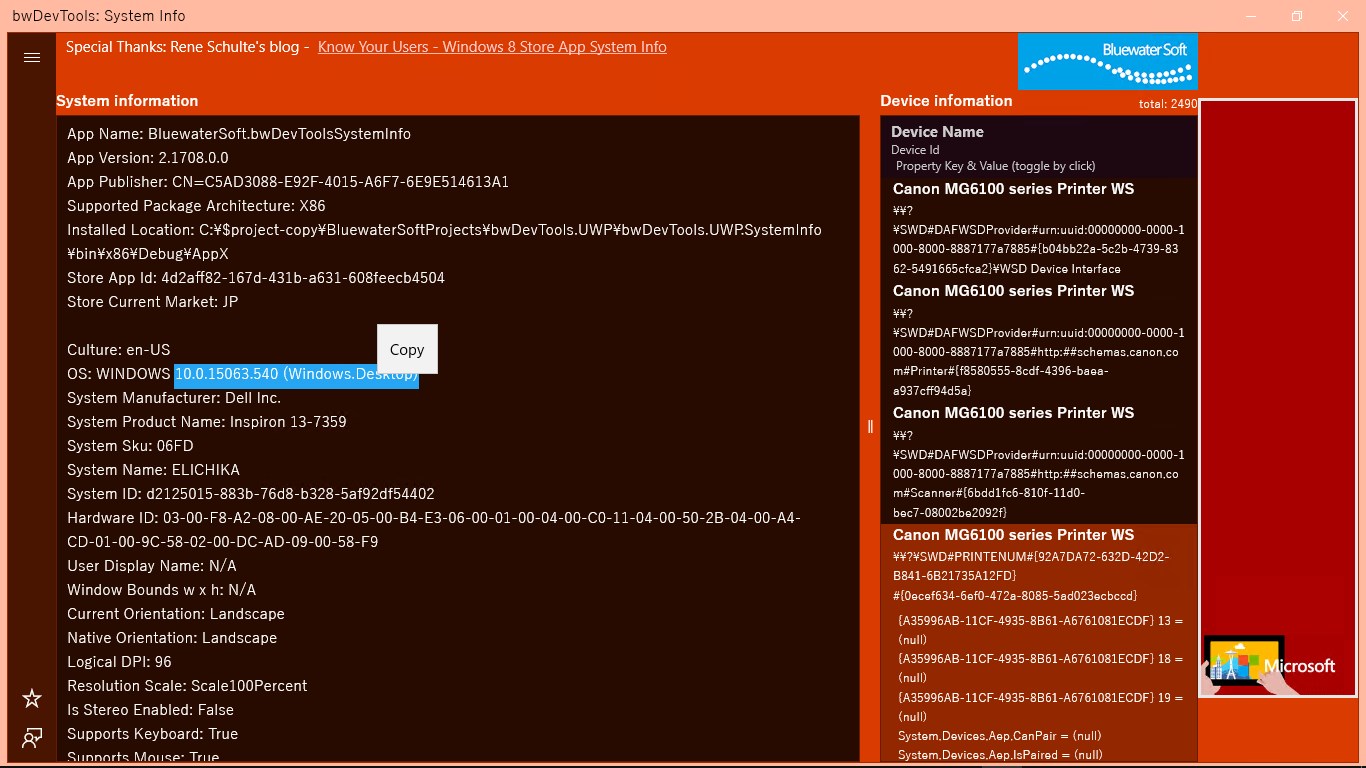
Task: Click the Bluewater Soft logo
Action: [1108, 62]
